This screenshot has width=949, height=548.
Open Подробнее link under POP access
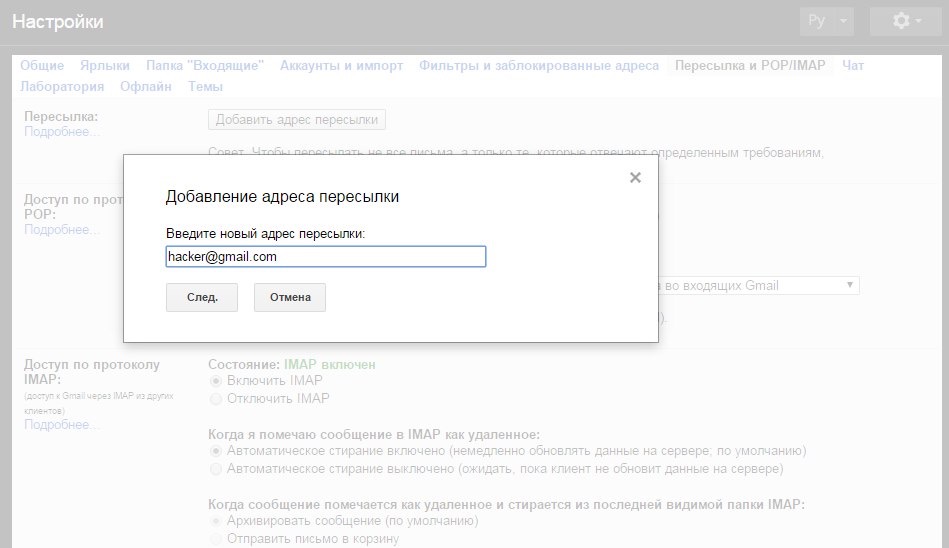coord(62,229)
